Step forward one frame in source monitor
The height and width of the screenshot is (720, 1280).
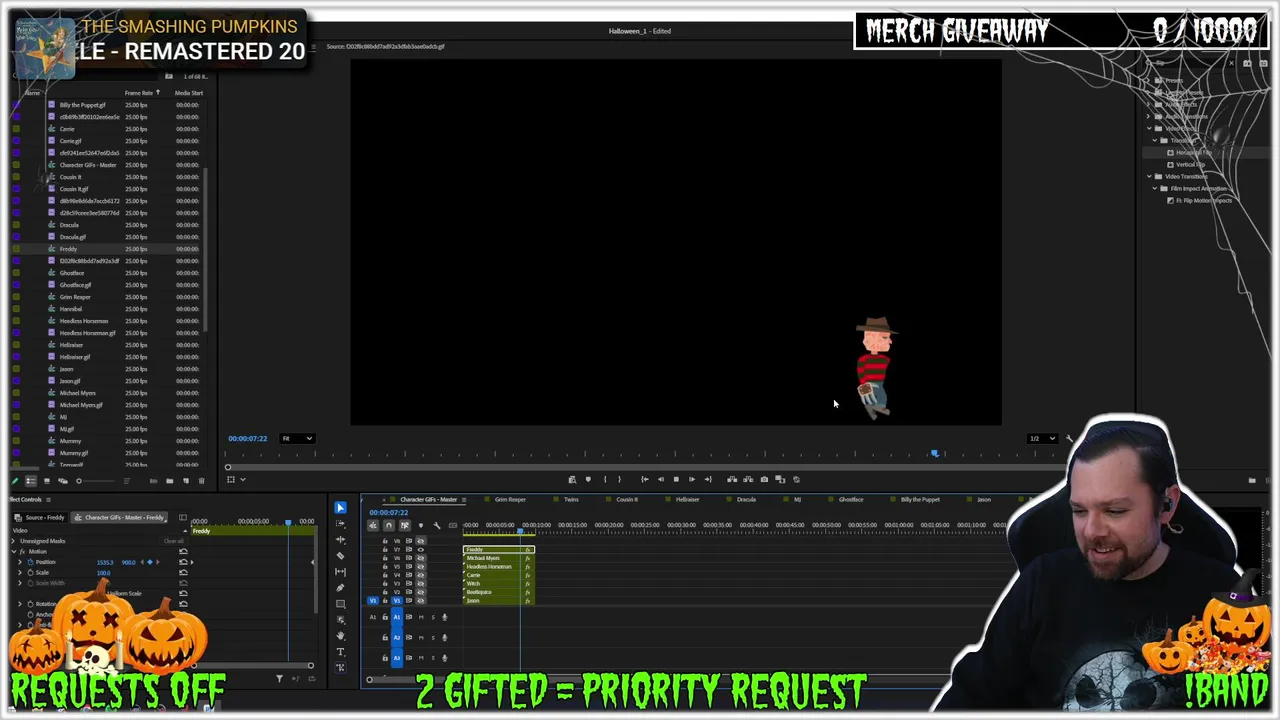(x=692, y=479)
